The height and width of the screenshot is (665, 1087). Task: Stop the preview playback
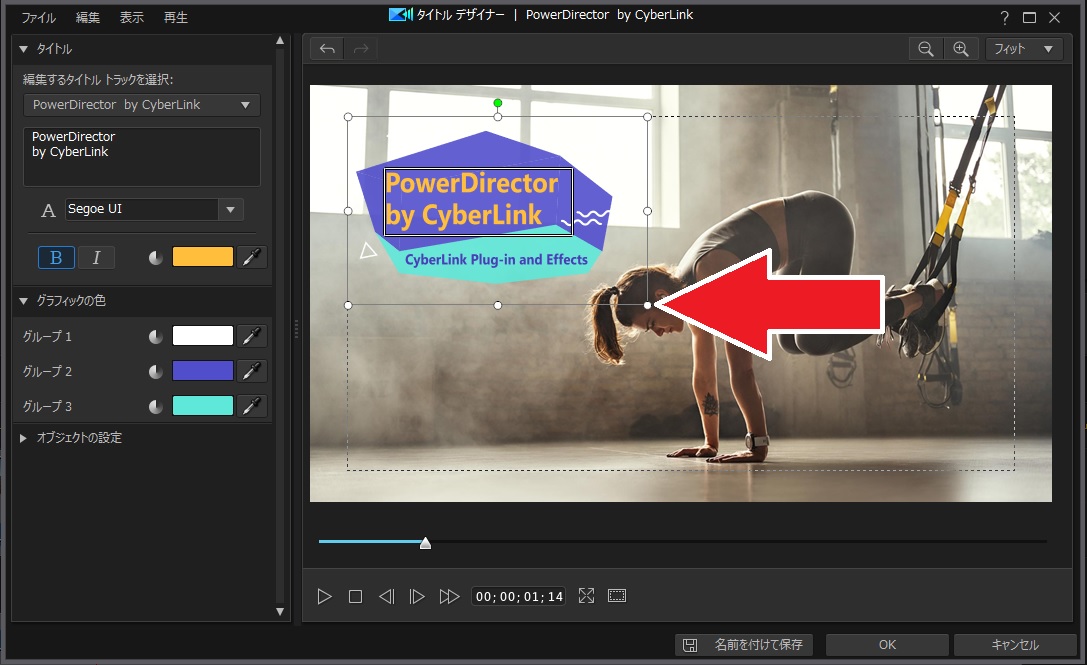(356, 596)
